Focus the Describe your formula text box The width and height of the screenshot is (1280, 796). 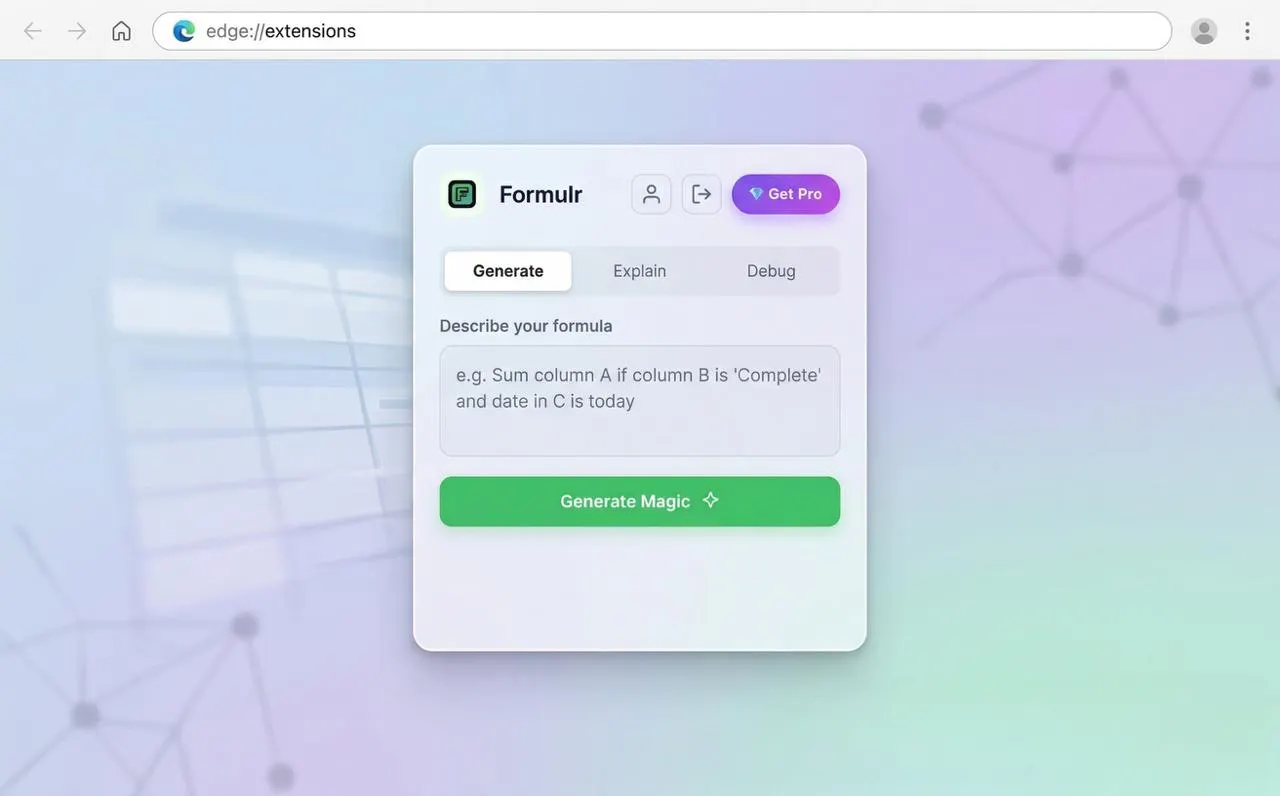[x=640, y=401]
